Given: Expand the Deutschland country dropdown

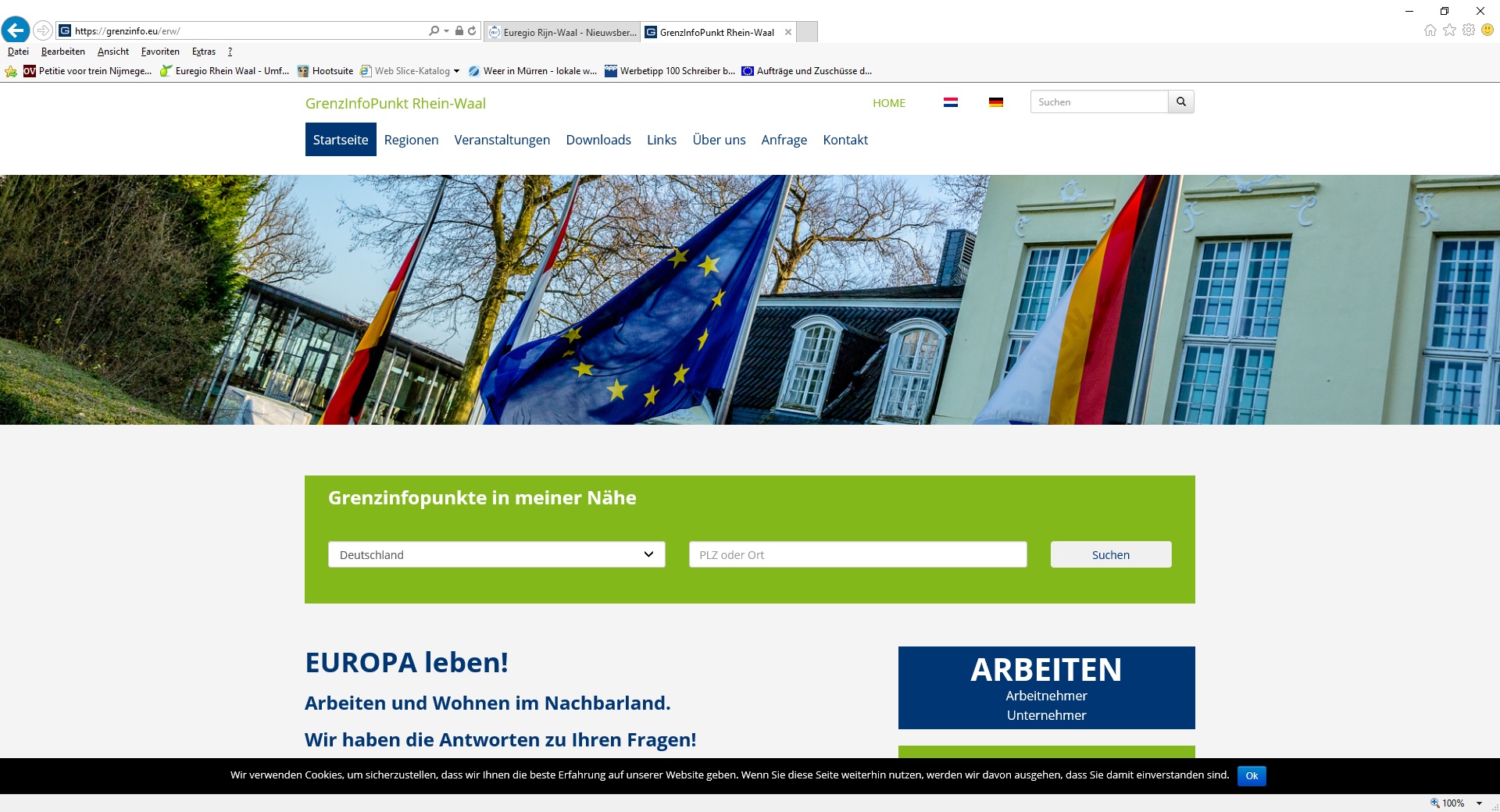Looking at the screenshot, I should (496, 554).
